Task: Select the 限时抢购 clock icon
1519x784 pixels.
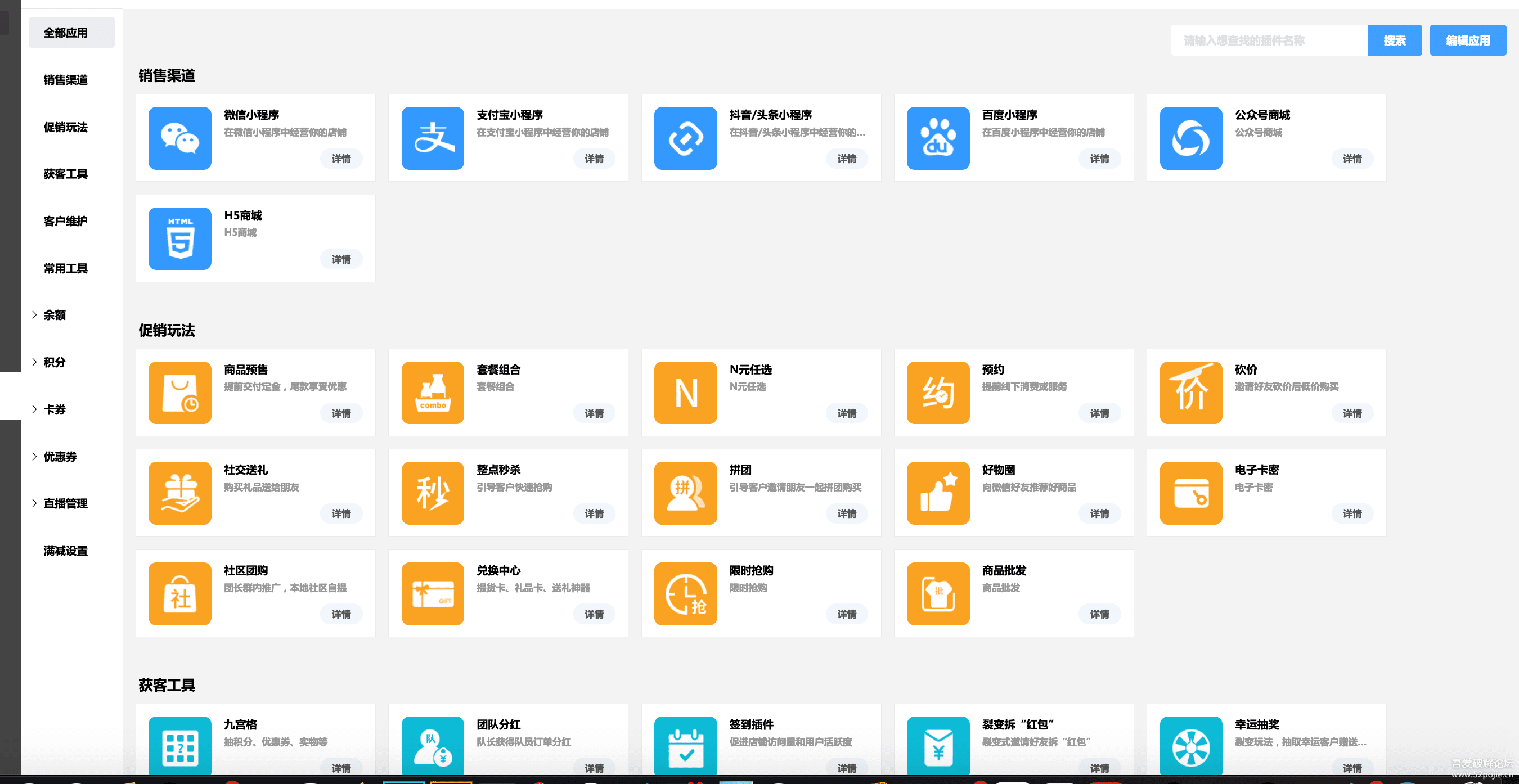Action: [x=686, y=593]
